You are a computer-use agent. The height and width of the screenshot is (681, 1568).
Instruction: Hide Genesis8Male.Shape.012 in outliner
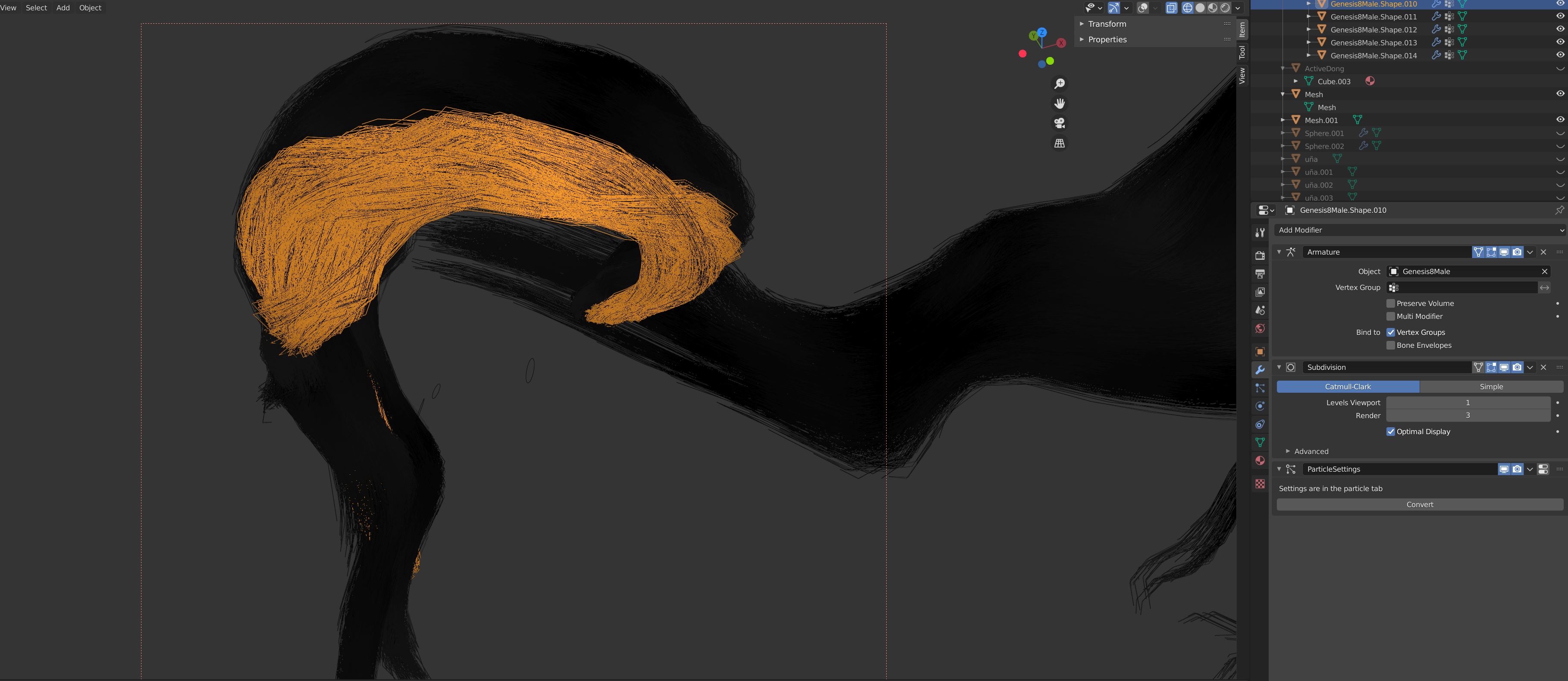1560,29
